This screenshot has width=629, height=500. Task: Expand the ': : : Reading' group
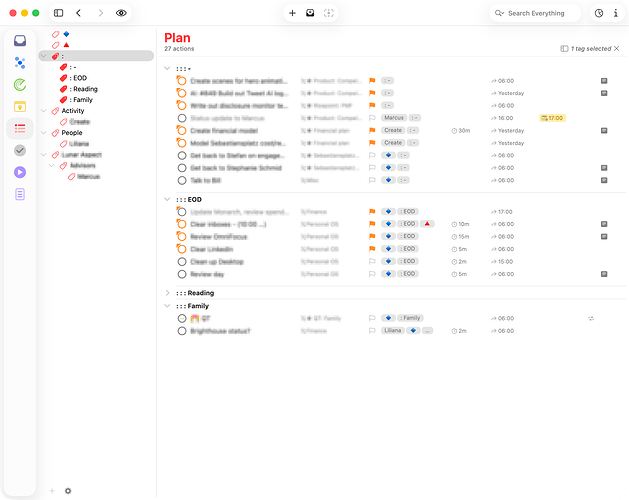click(167, 293)
